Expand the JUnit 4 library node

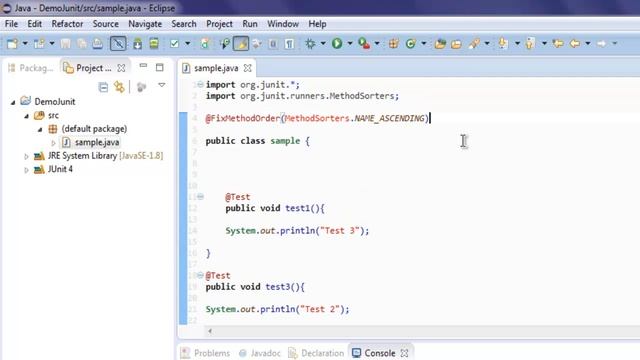click(26, 170)
